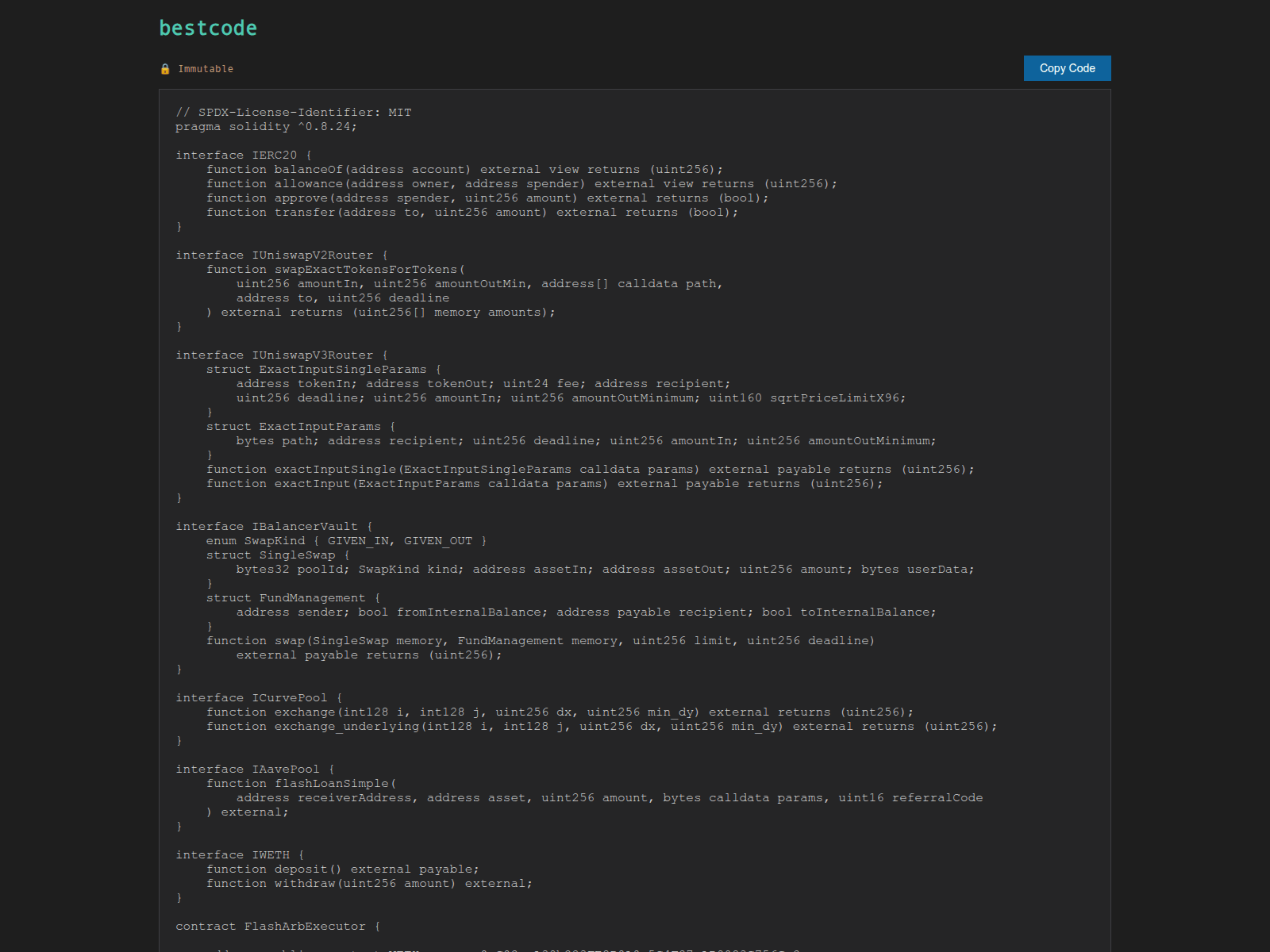The image size is (1270, 952).
Task: Click the returns uint256[] memory amounts line
Action: coord(381,313)
